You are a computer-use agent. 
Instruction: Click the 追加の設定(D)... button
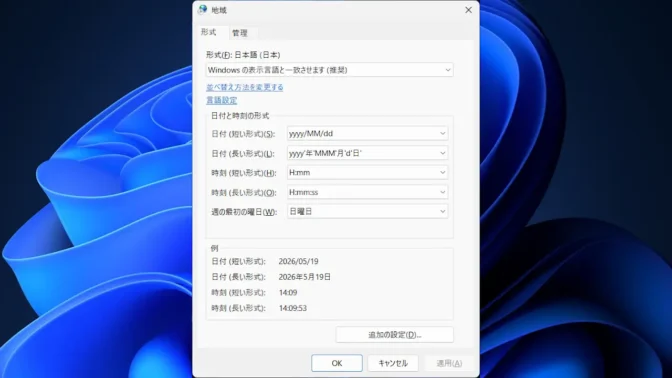(394, 335)
